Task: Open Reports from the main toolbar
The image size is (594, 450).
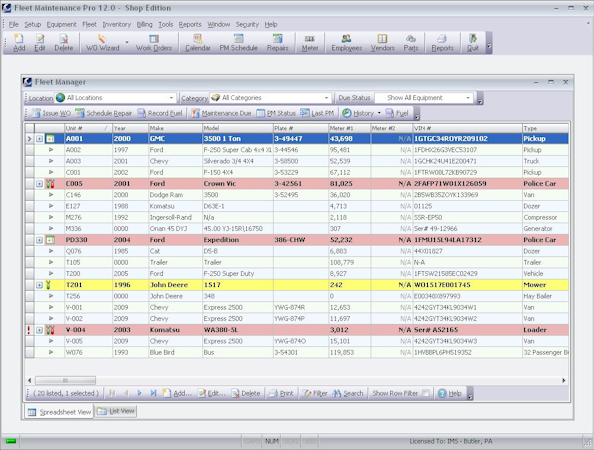Action: [442, 42]
